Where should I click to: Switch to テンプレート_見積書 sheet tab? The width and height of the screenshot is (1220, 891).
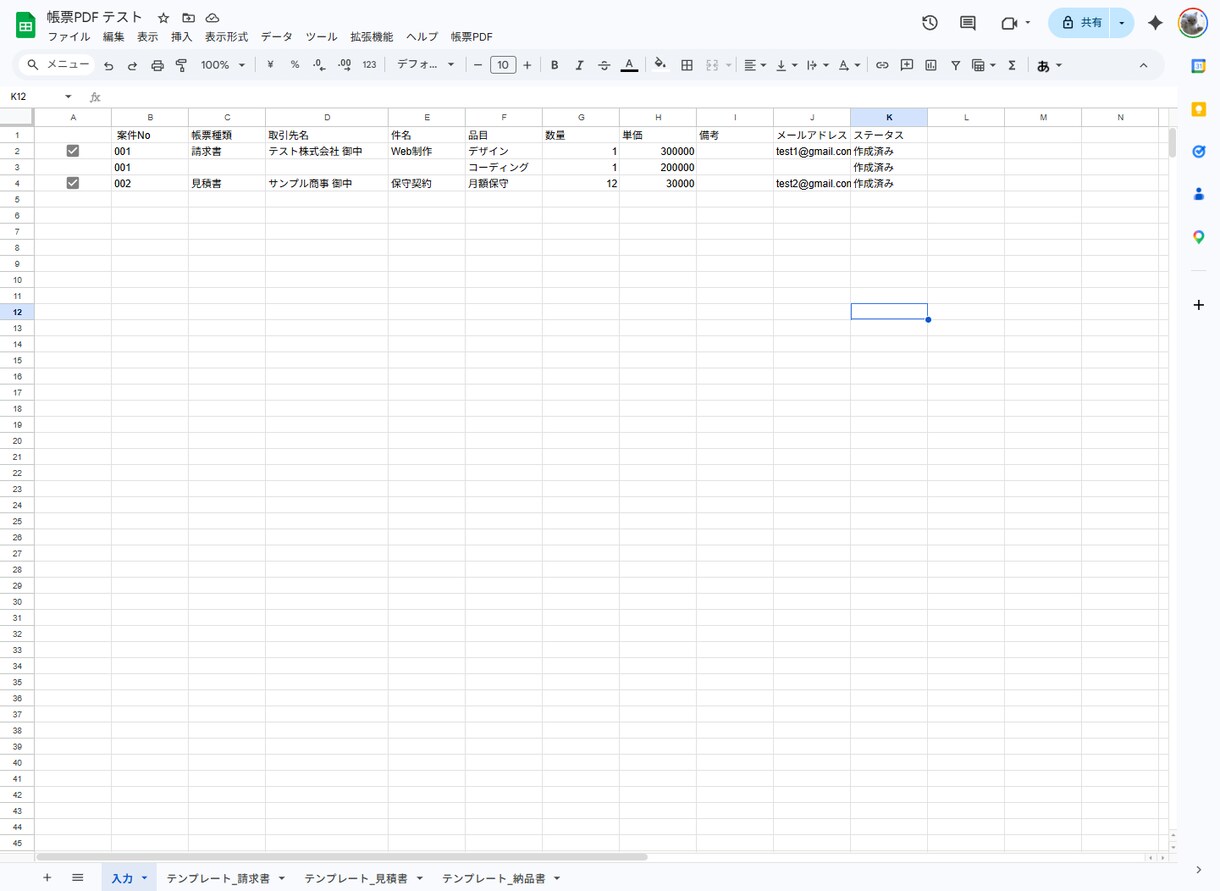[356, 878]
